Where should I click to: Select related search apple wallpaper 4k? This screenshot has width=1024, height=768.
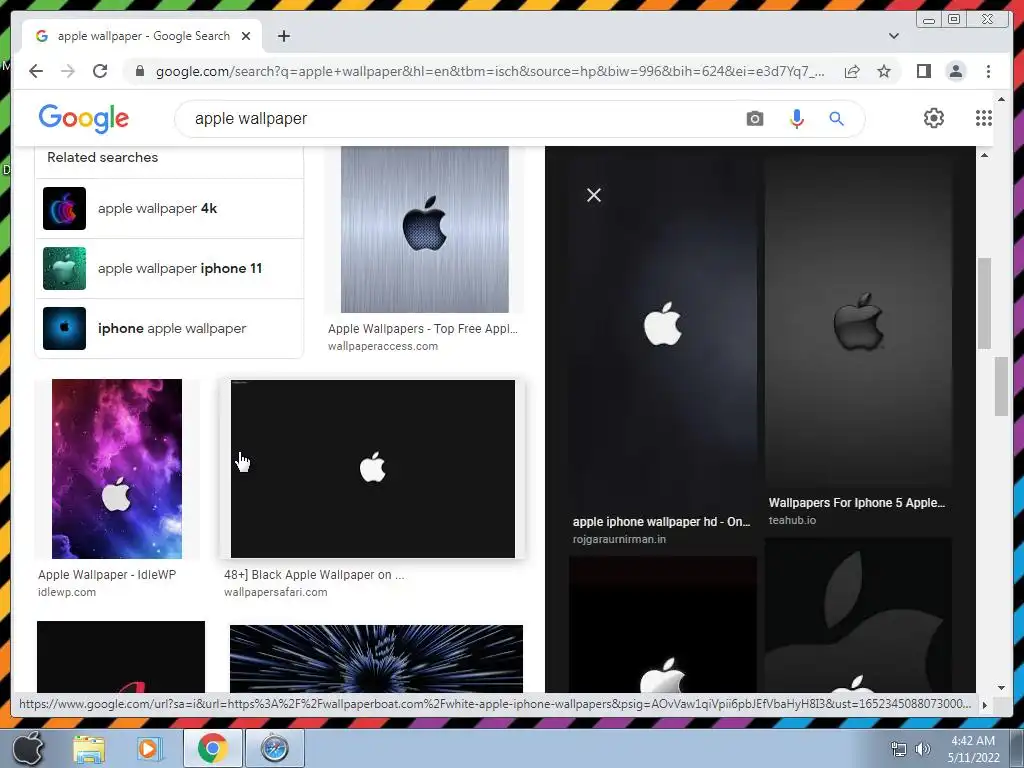tap(169, 208)
